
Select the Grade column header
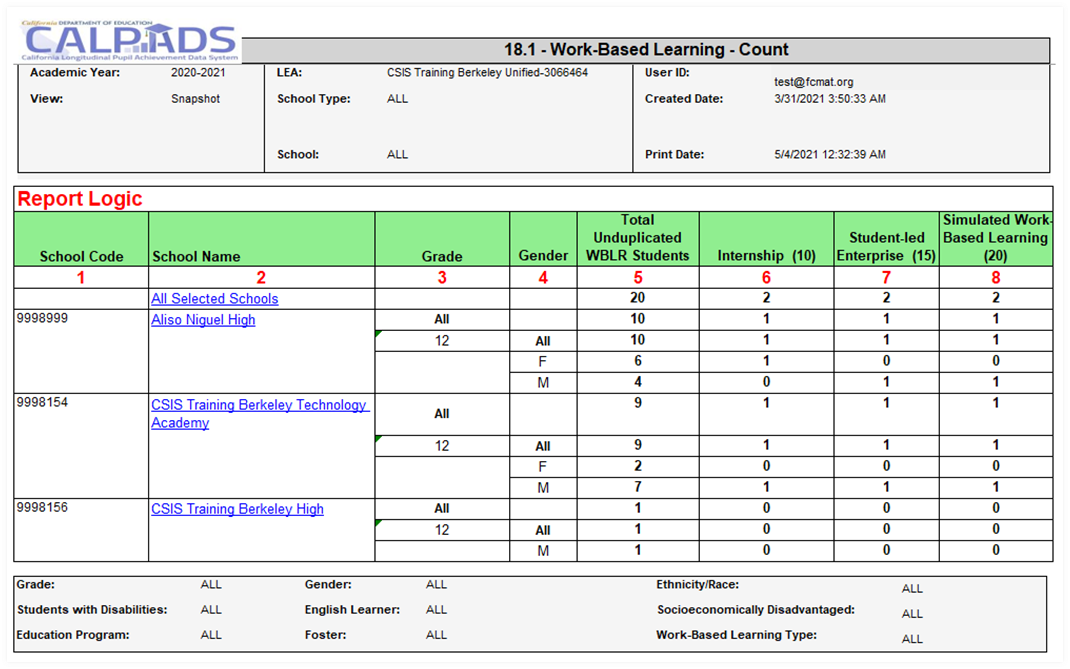[441, 256]
